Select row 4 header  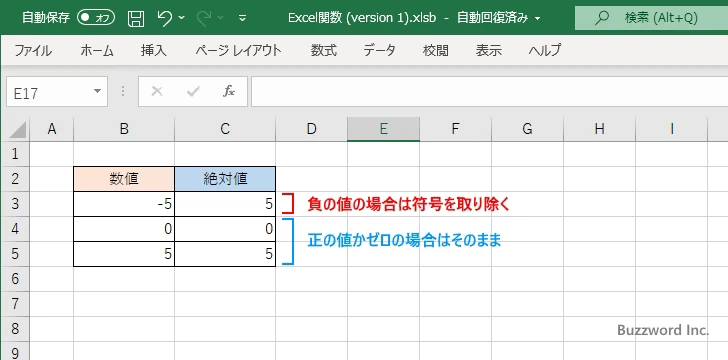pos(15,229)
